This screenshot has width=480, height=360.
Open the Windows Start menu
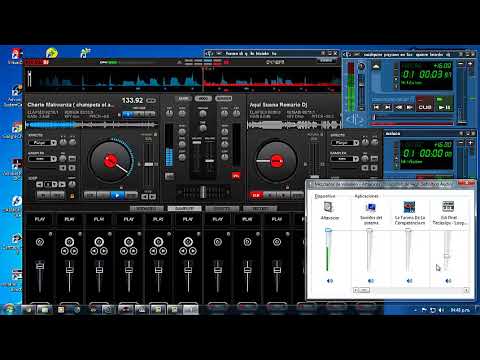(x=9, y=309)
